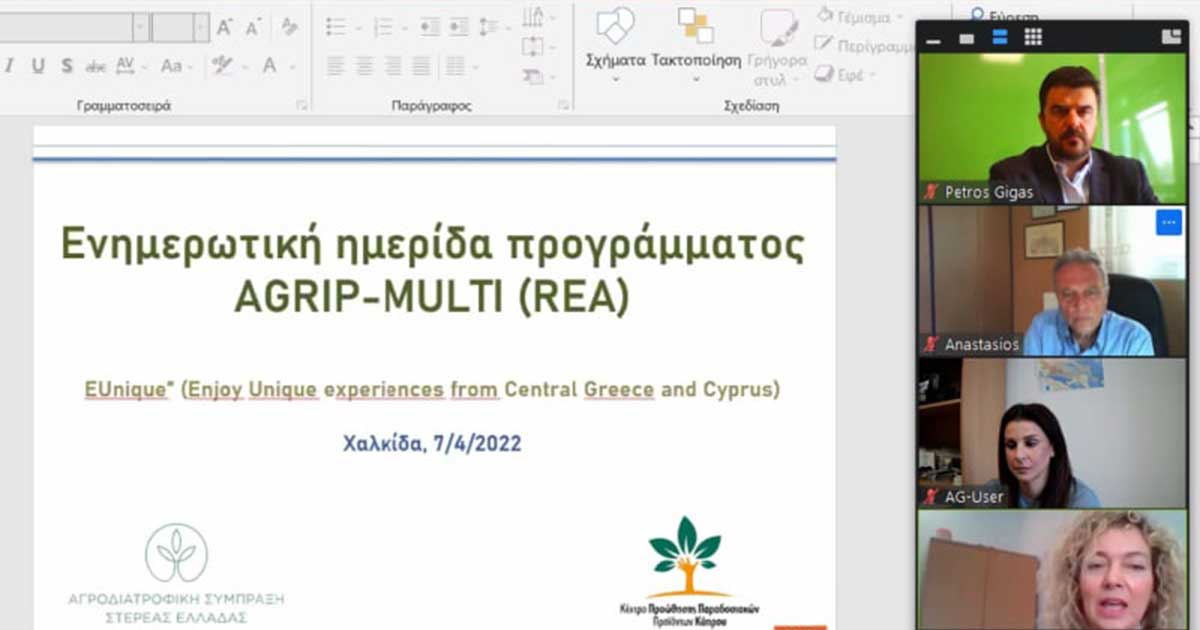Select the AG-User video thumbnail
The width and height of the screenshot is (1200, 630).
click(1052, 432)
